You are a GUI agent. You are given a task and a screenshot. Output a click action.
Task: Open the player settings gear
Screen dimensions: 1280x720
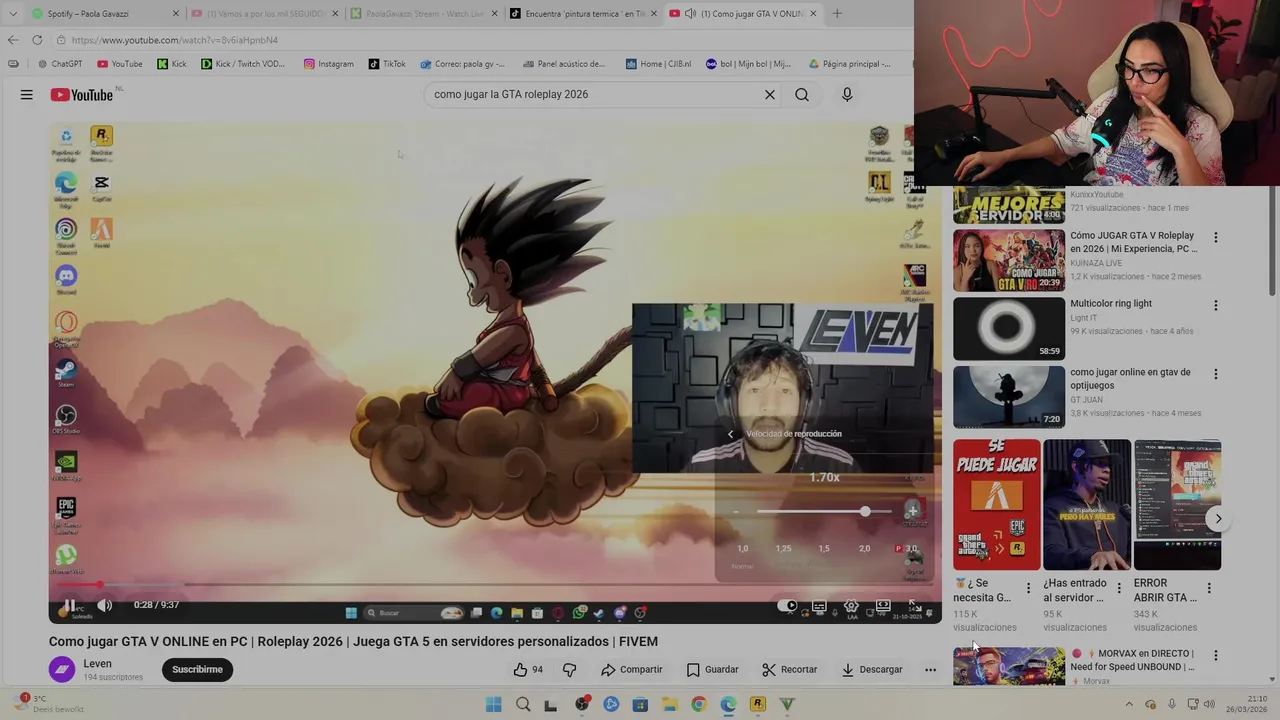(851, 605)
